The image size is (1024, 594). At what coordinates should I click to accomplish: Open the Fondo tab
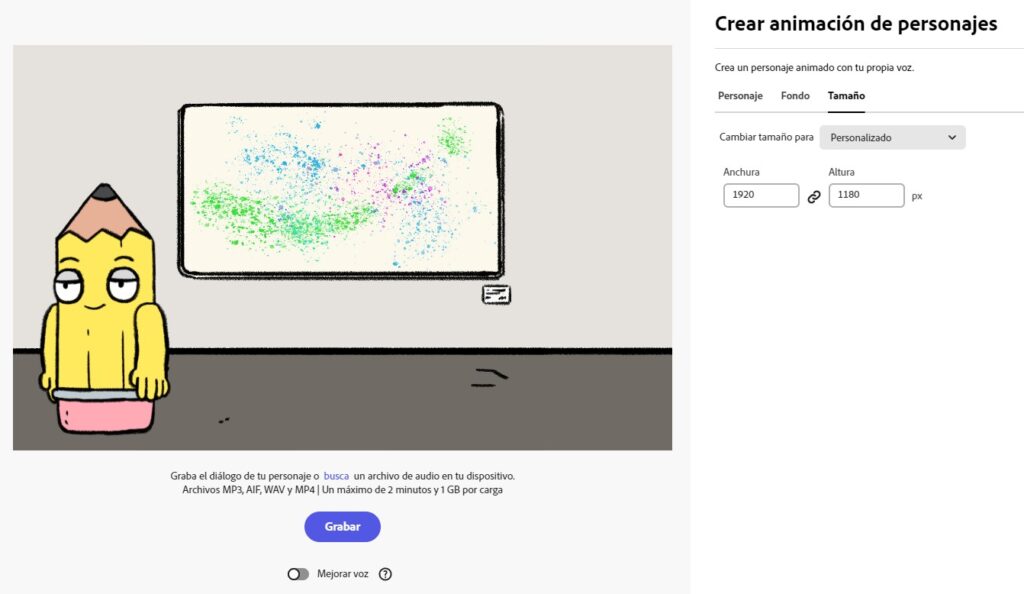point(795,96)
